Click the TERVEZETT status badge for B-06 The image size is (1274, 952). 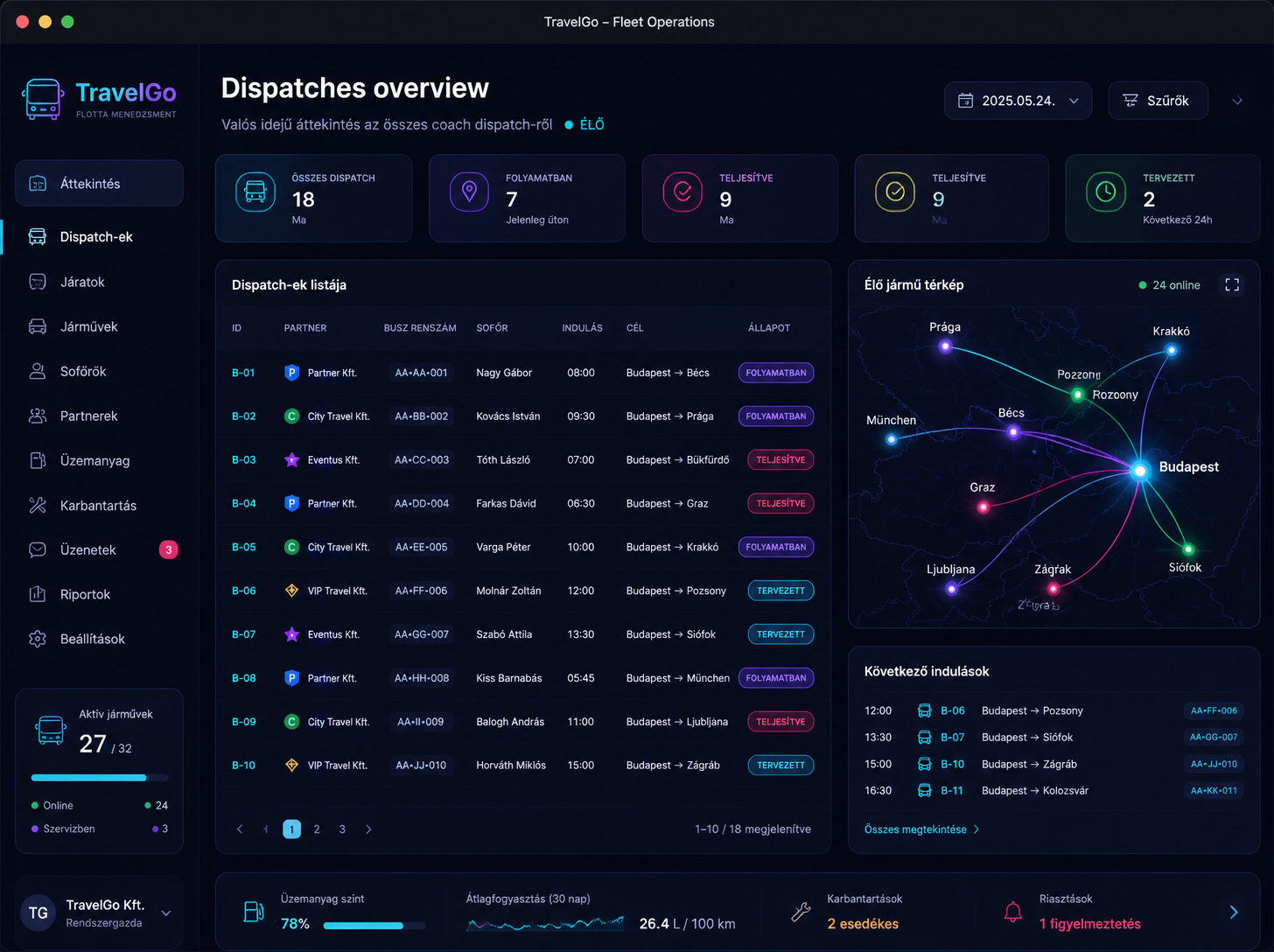[780, 591]
